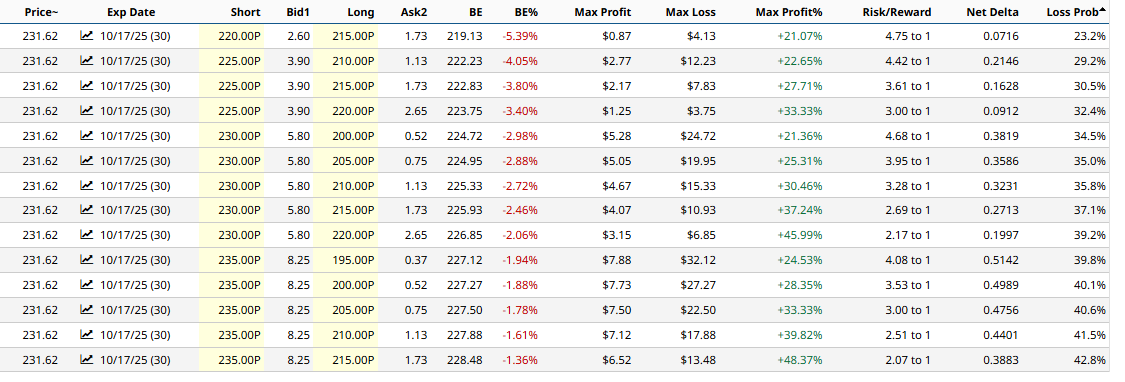Open chart icon for 230.00P/220.00P spread row
Screen dimensions: 1125x382
pyautogui.click(x=87, y=235)
